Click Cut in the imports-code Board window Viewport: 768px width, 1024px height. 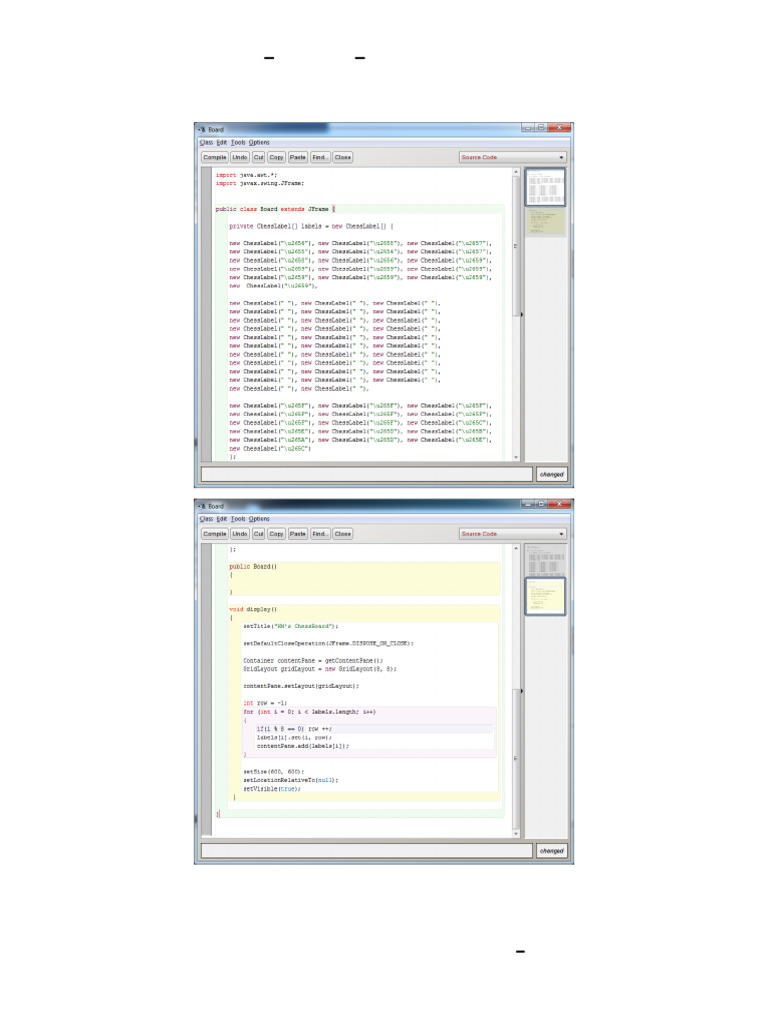pyautogui.click(x=259, y=157)
